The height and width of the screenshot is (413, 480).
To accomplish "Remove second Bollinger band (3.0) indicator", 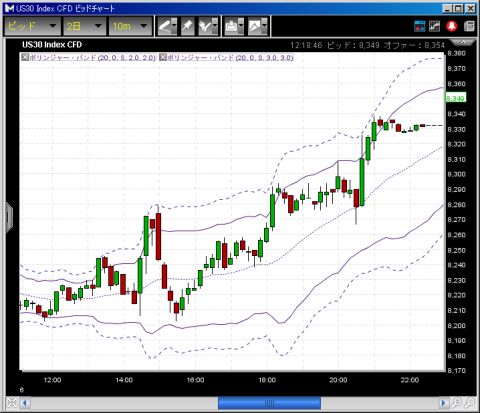I will (x=163, y=57).
